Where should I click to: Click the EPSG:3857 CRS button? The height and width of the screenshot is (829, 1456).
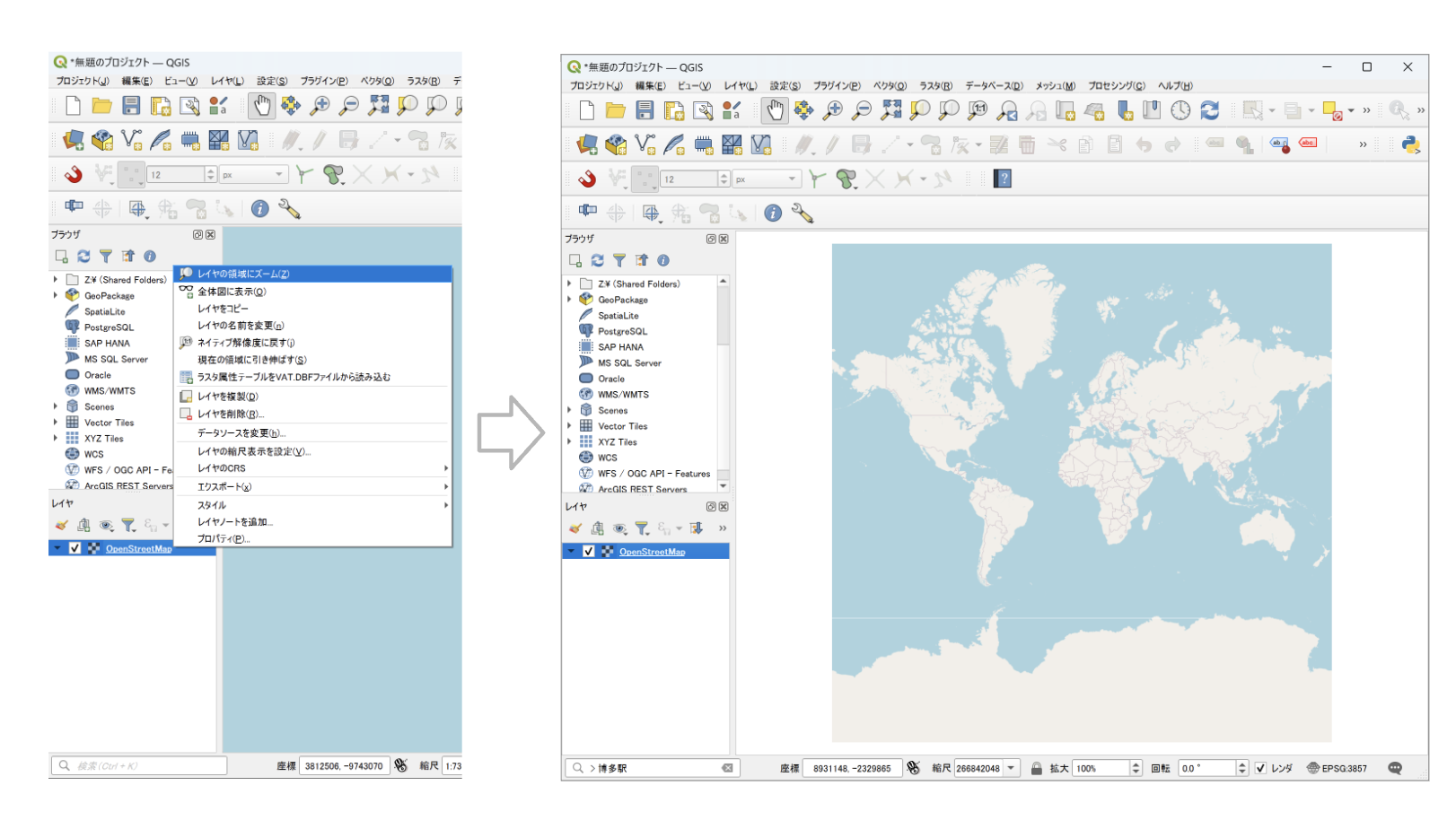[x=1343, y=768]
